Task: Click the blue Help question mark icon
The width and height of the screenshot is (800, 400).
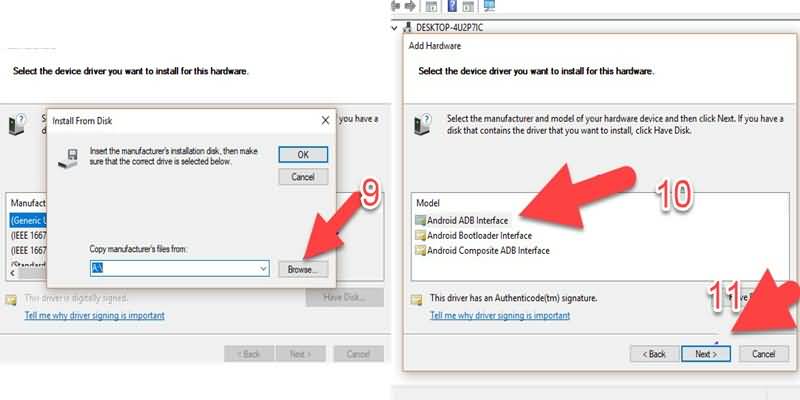Action: [x=452, y=6]
